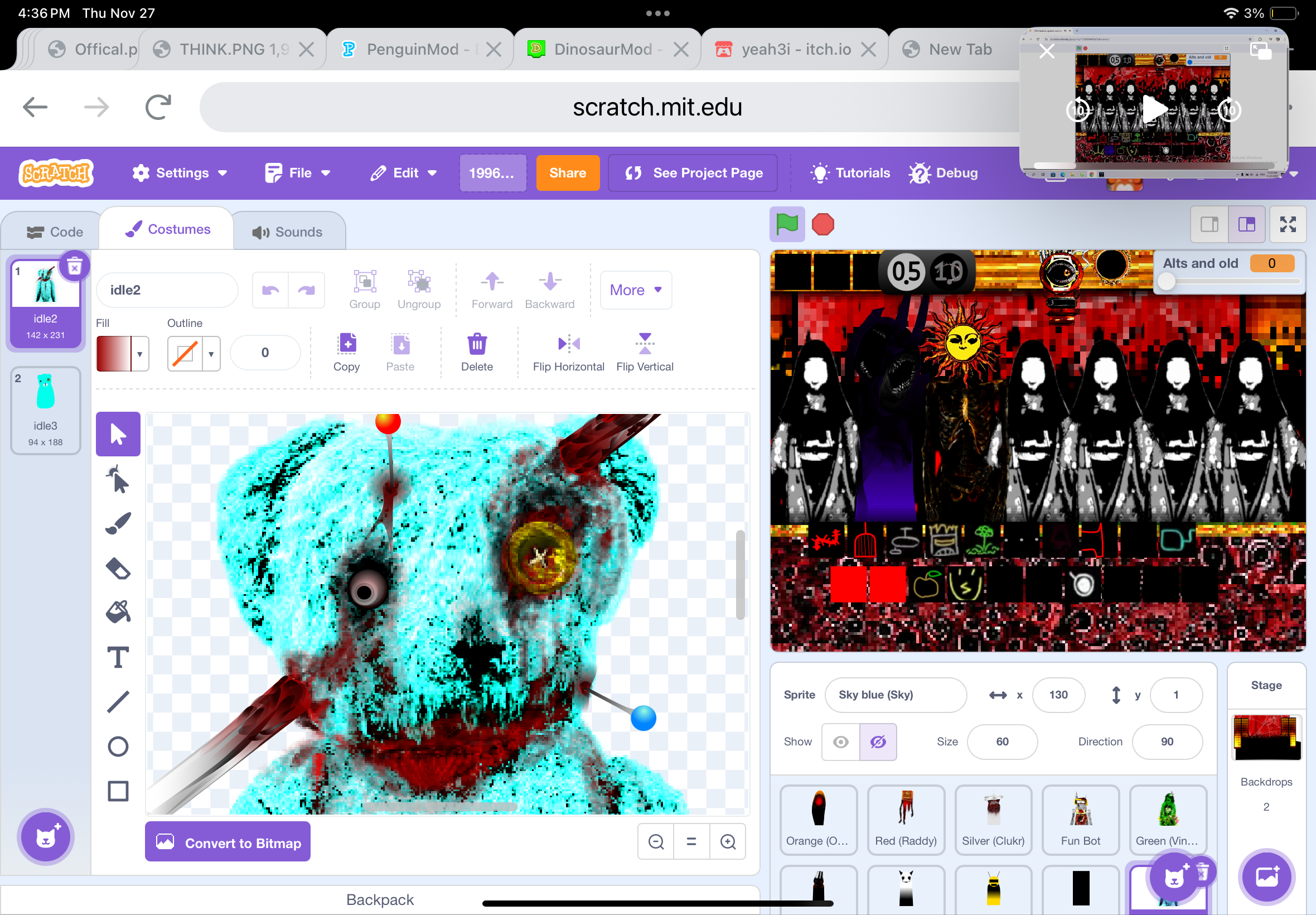Hide sprite using crossed-eye toggle
1316x915 pixels.
[x=878, y=742]
